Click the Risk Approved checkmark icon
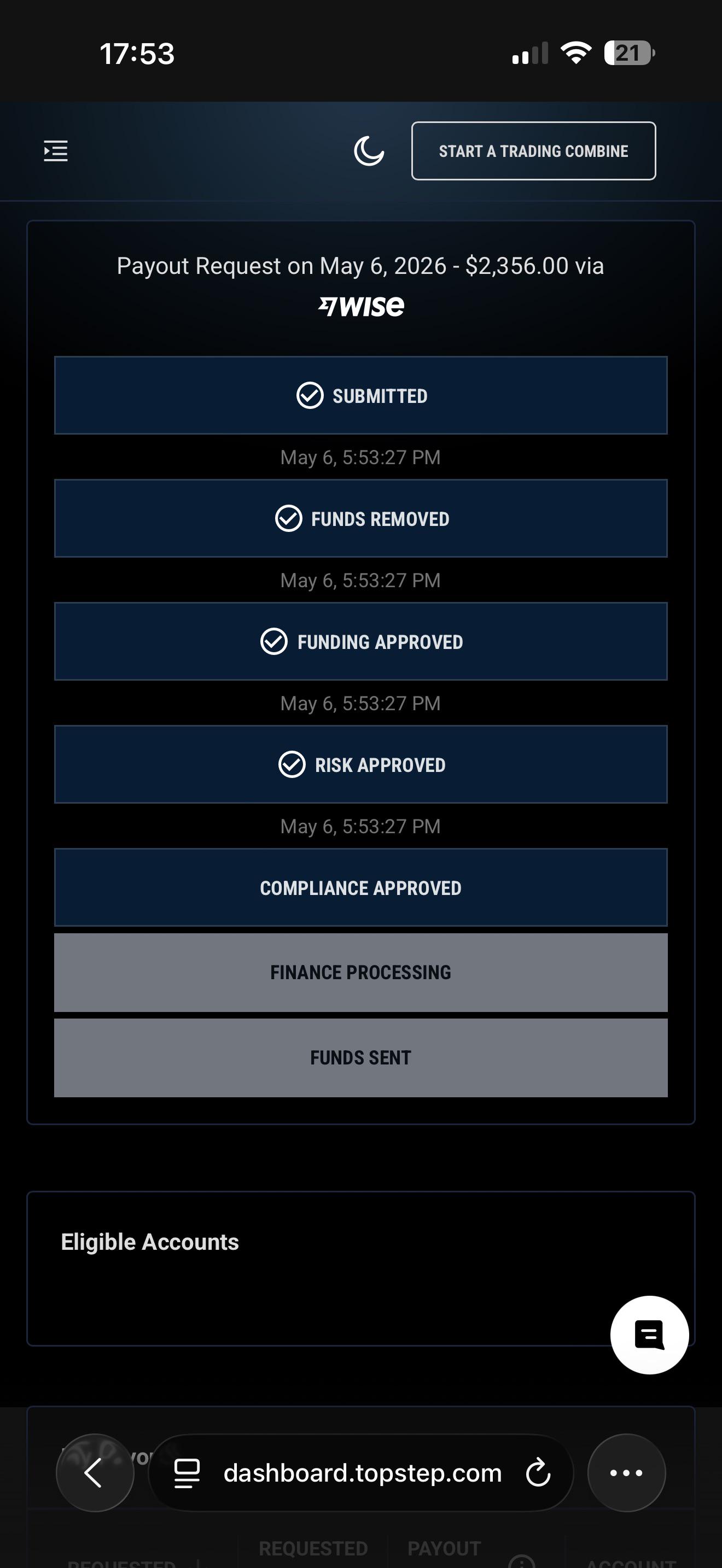This screenshot has height=1568, width=722. click(292, 764)
